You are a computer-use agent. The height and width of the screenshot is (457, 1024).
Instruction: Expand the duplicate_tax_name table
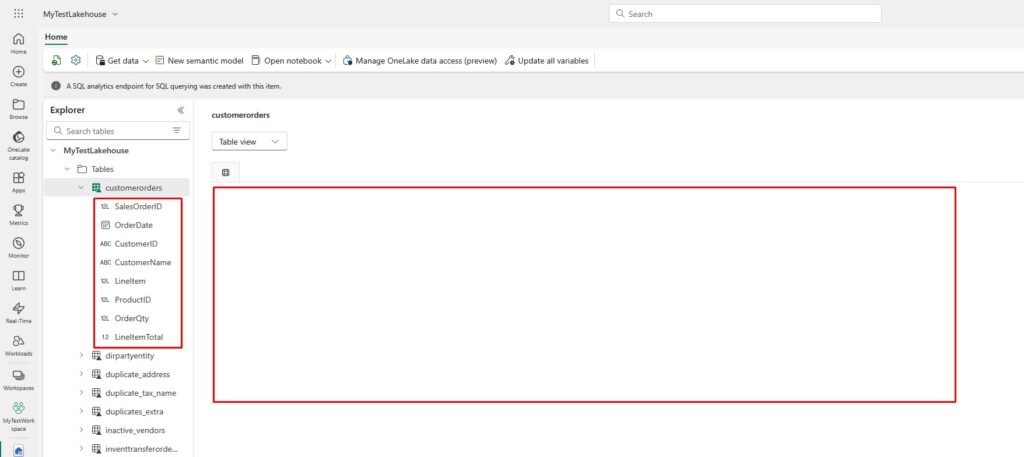[x=81, y=393]
